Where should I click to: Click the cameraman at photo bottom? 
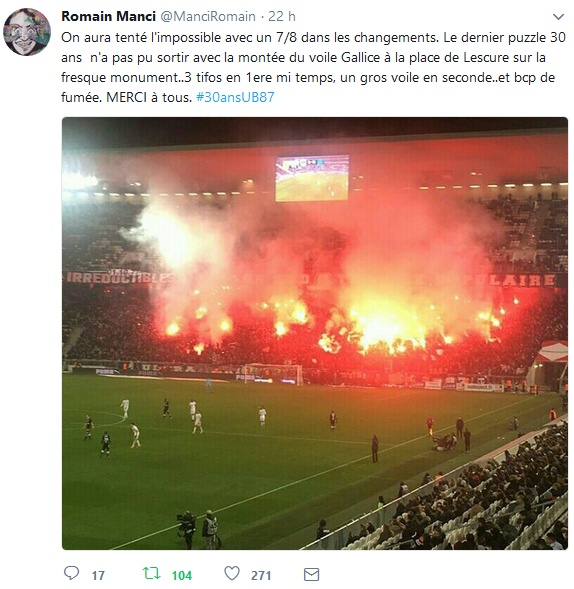point(187,529)
